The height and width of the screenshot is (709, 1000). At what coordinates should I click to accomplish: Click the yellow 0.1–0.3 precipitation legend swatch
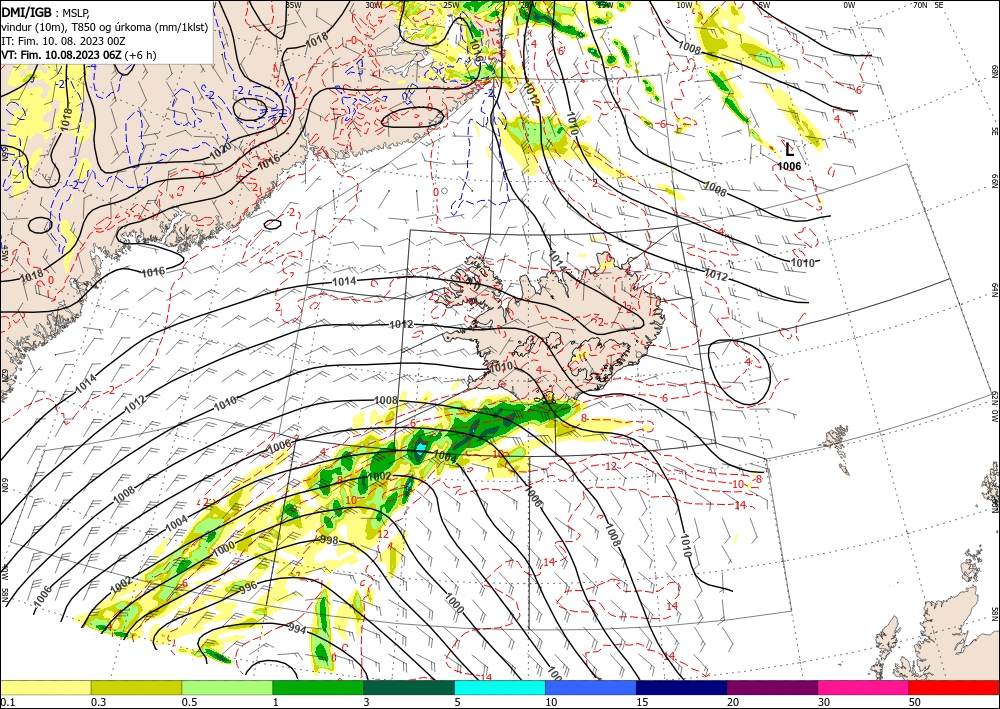click(x=45, y=687)
